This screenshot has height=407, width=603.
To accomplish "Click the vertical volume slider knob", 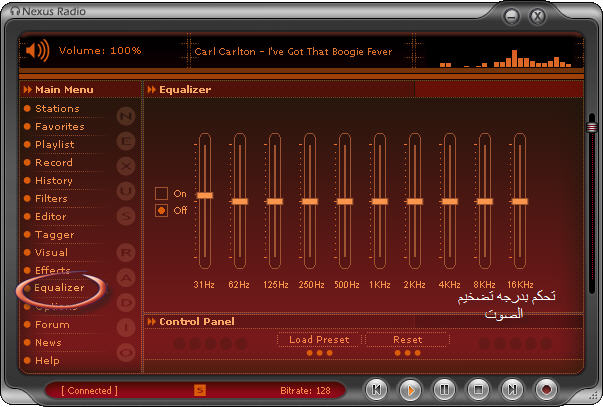I will pos(592,127).
